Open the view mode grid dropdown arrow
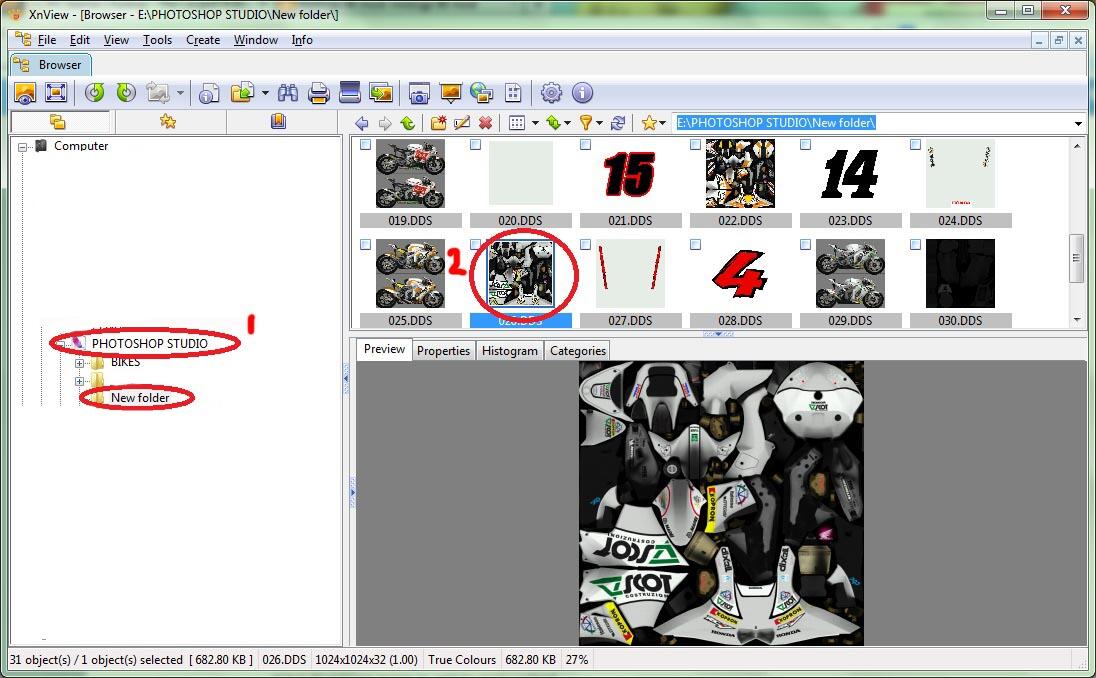1096x678 pixels. [535, 124]
